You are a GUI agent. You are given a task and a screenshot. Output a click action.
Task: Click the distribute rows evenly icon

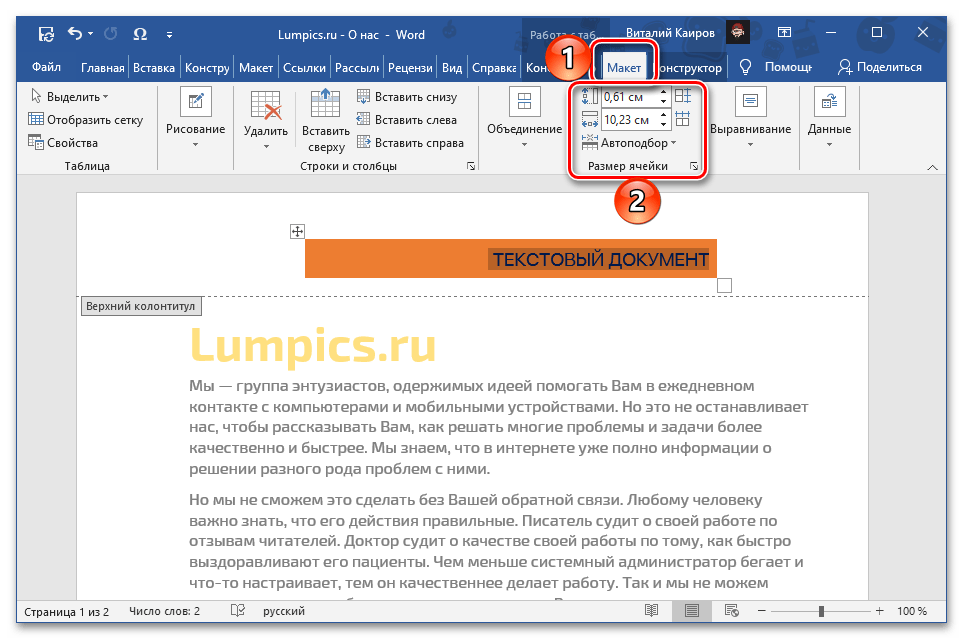pos(683,96)
